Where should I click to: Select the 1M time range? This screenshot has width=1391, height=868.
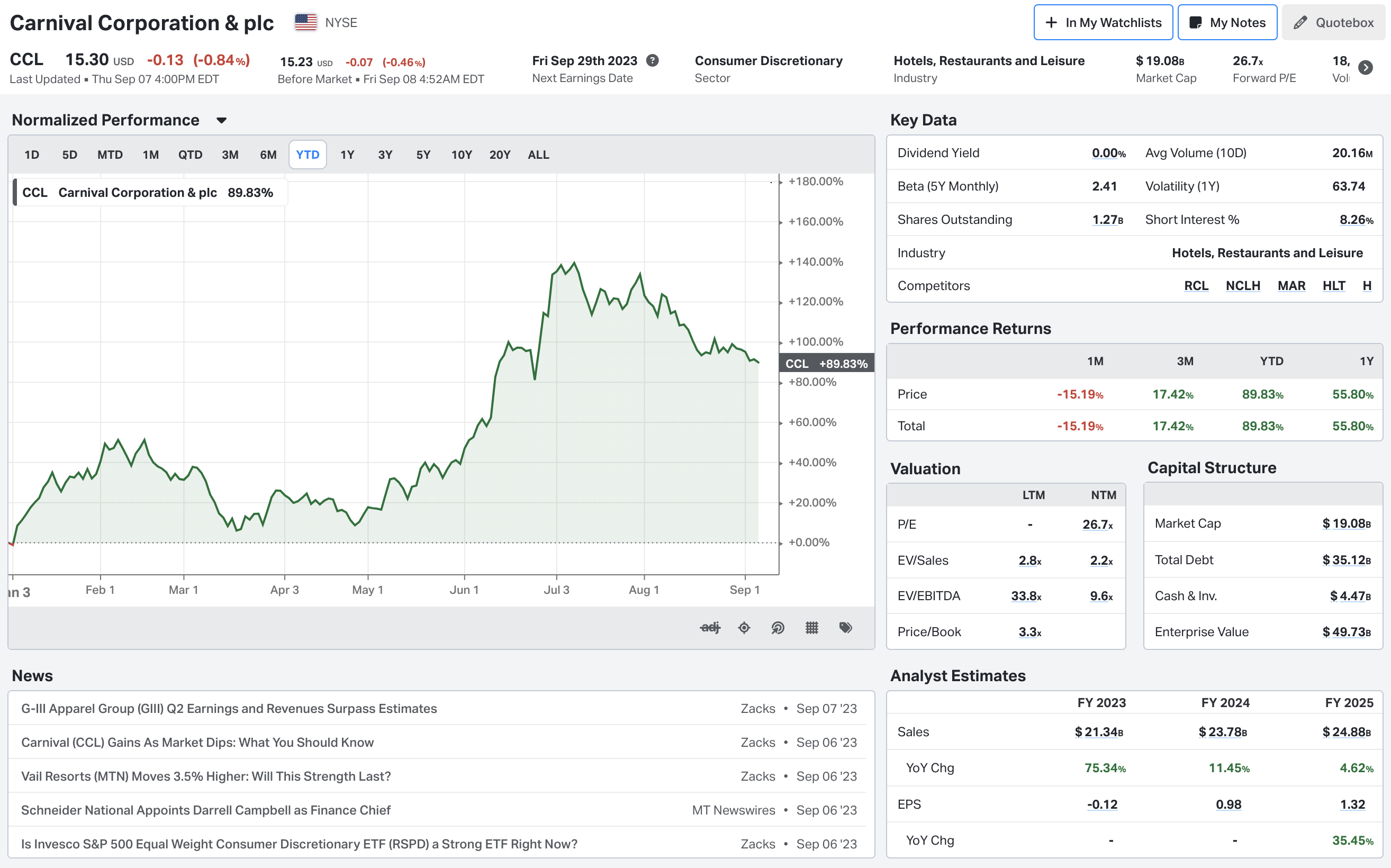150,155
